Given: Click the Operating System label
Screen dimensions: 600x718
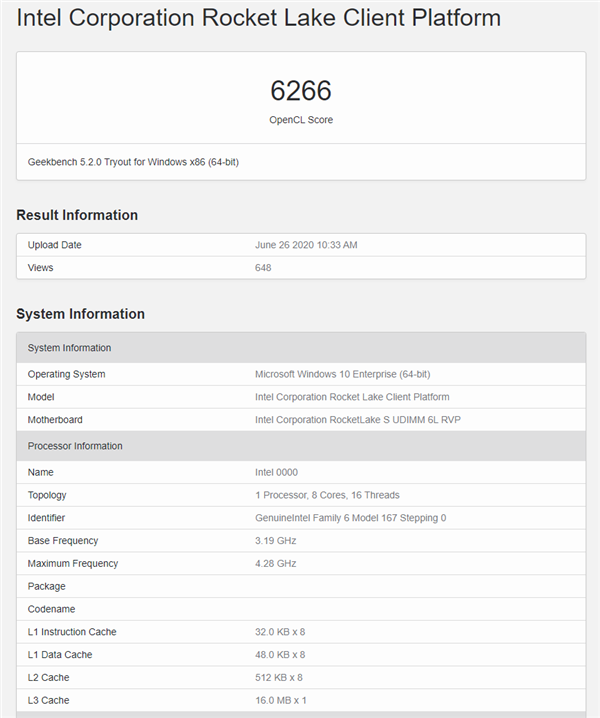Looking at the screenshot, I should [x=66, y=375].
